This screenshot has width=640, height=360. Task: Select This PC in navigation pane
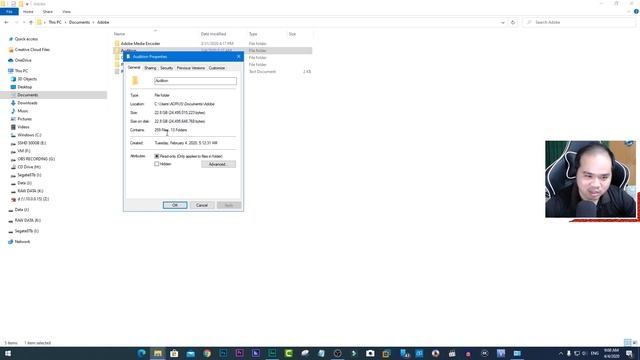tap(21, 71)
